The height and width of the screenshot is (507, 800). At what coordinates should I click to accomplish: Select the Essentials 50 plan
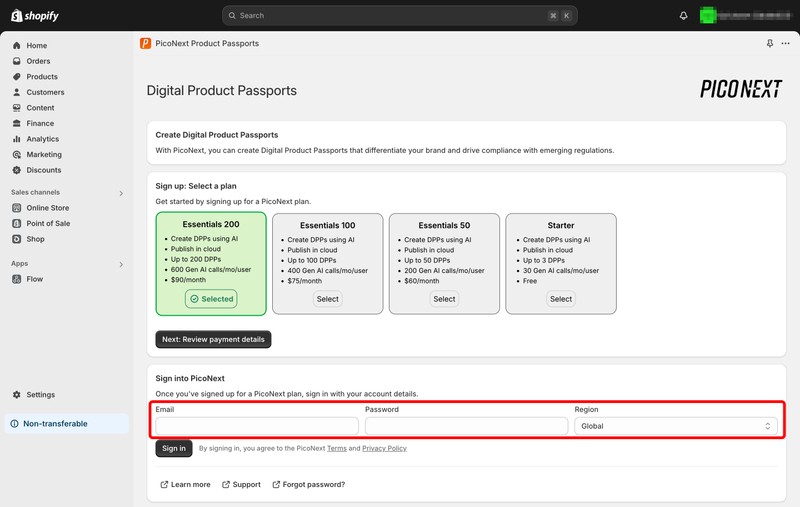click(445, 299)
